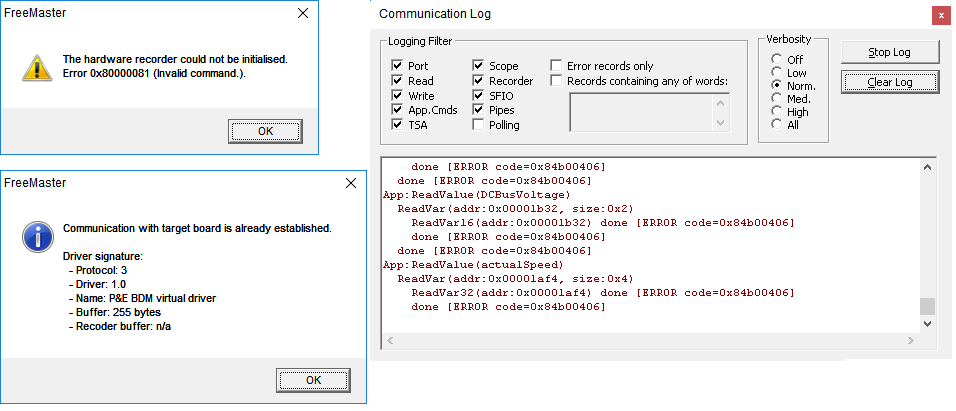Toggle the App.Cmds logging filter checkbox
The height and width of the screenshot is (411, 956).
point(398,110)
